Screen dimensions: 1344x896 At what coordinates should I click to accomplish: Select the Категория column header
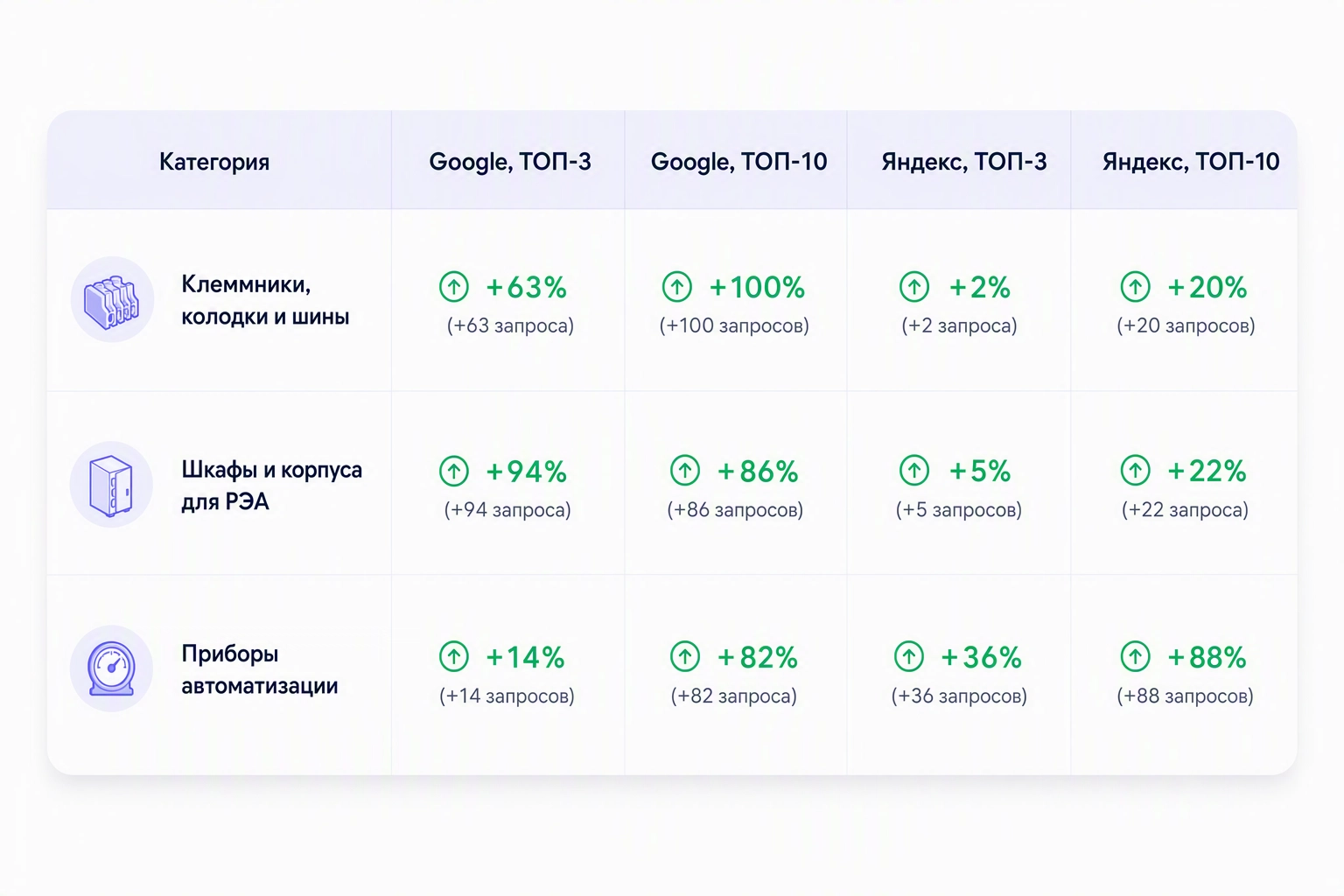(x=214, y=162)
